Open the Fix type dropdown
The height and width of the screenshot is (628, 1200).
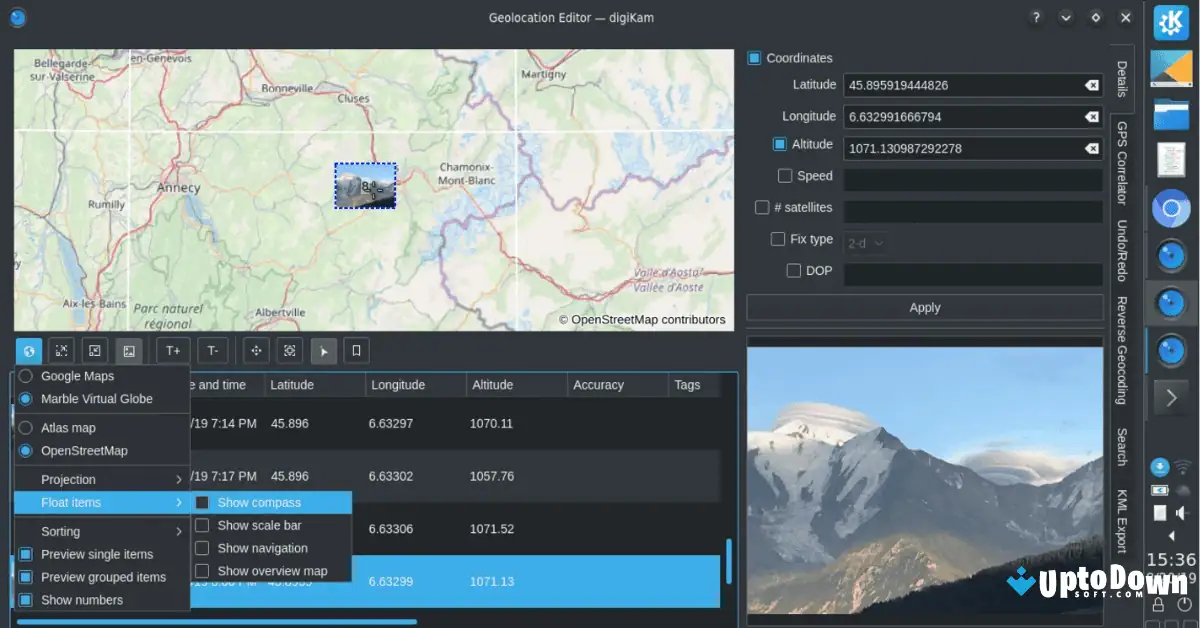pyautogui.click(x=865, y=240)
